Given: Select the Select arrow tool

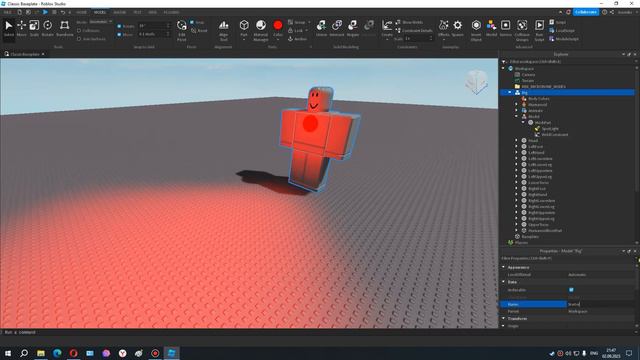Looking at the screenshot, I should click(x=9, y=29).
